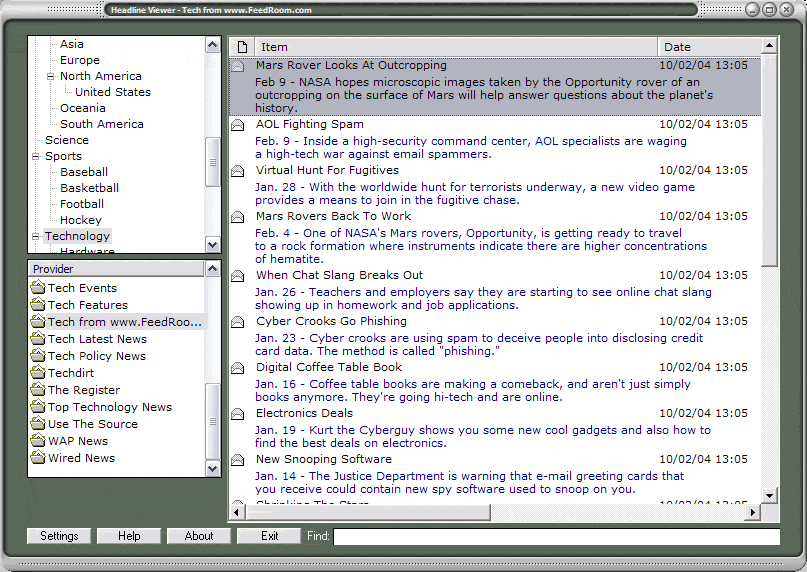Click folder icon next to Tech Features
807x572 pixels.
tap(38, 304)
